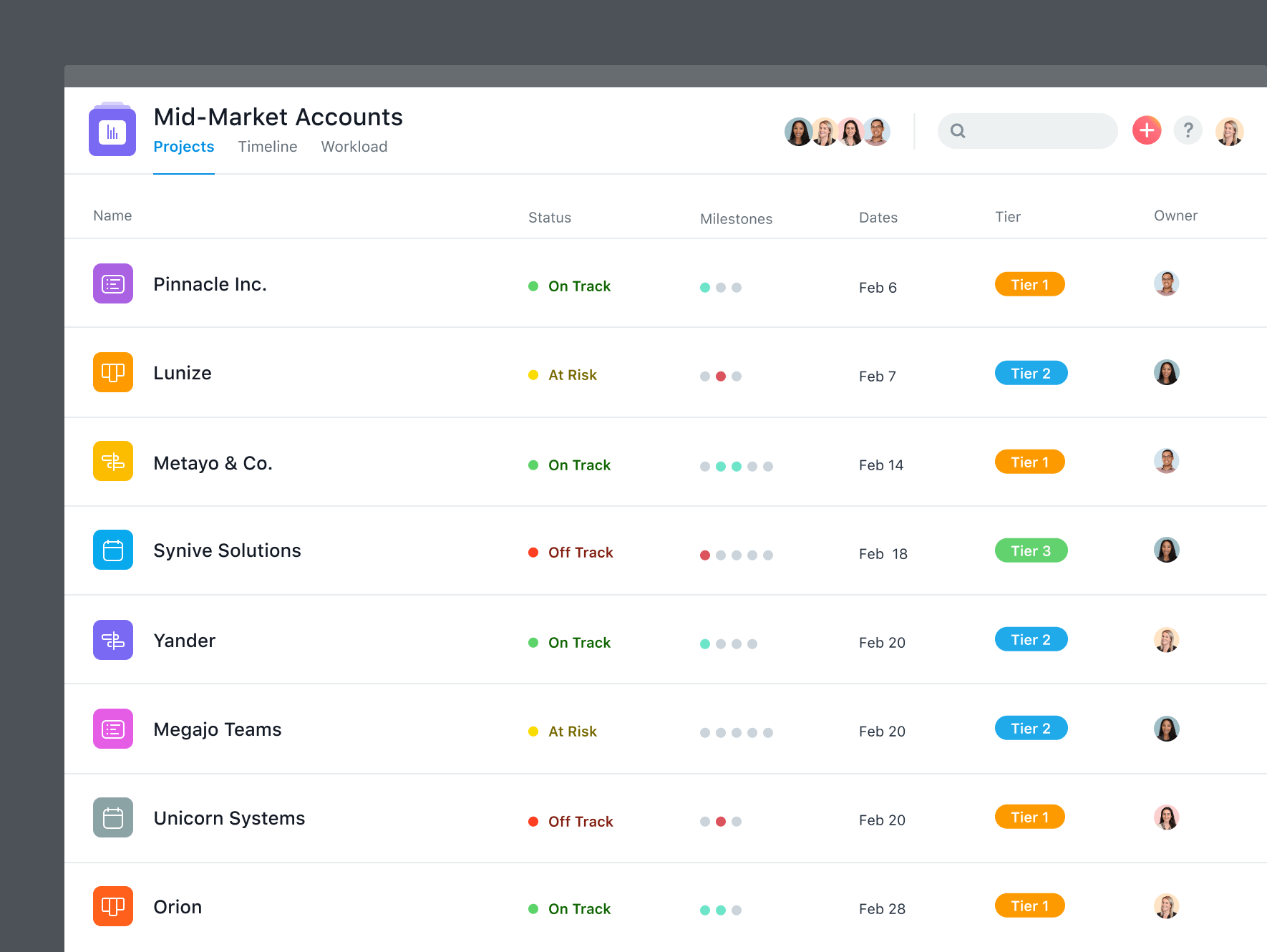
Task: Open the Tier 3 dropdown for Synive Solutions
Action: 1031,550
